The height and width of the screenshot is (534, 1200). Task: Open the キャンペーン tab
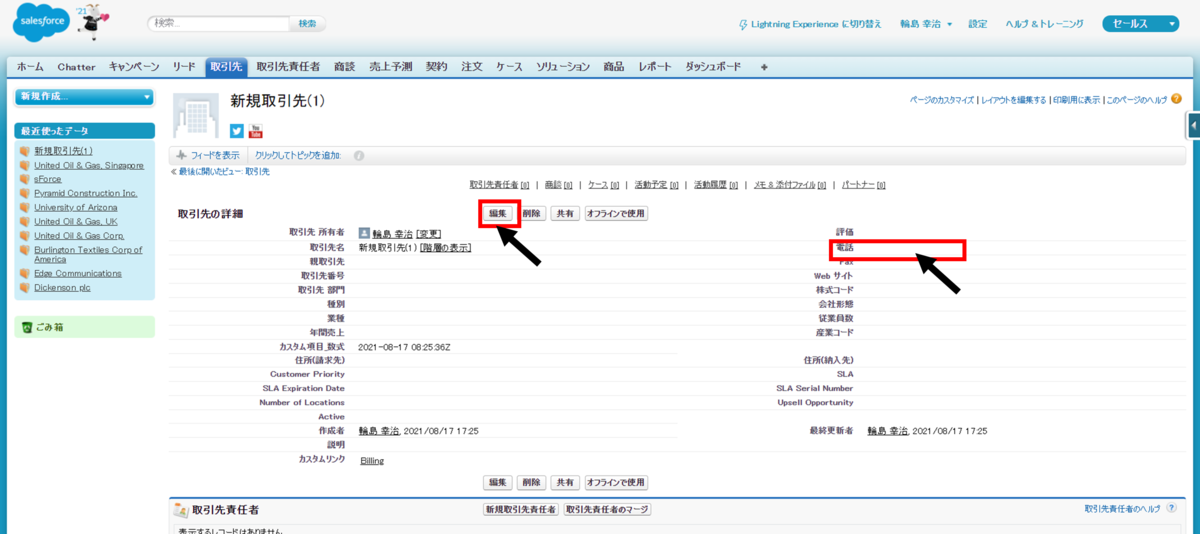134,67
